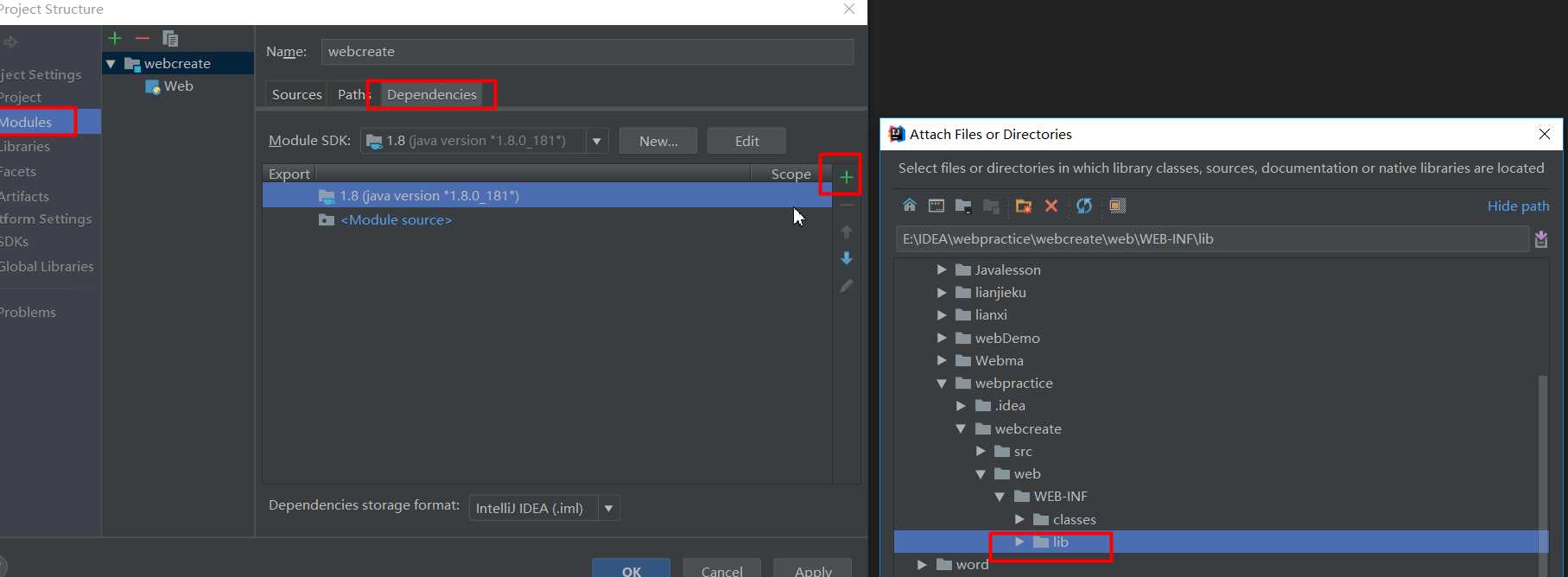Viewport: 1568px width, 577px height.
Task: Select the 1.8 java version dependency row
Action: [x=547, y=196]
